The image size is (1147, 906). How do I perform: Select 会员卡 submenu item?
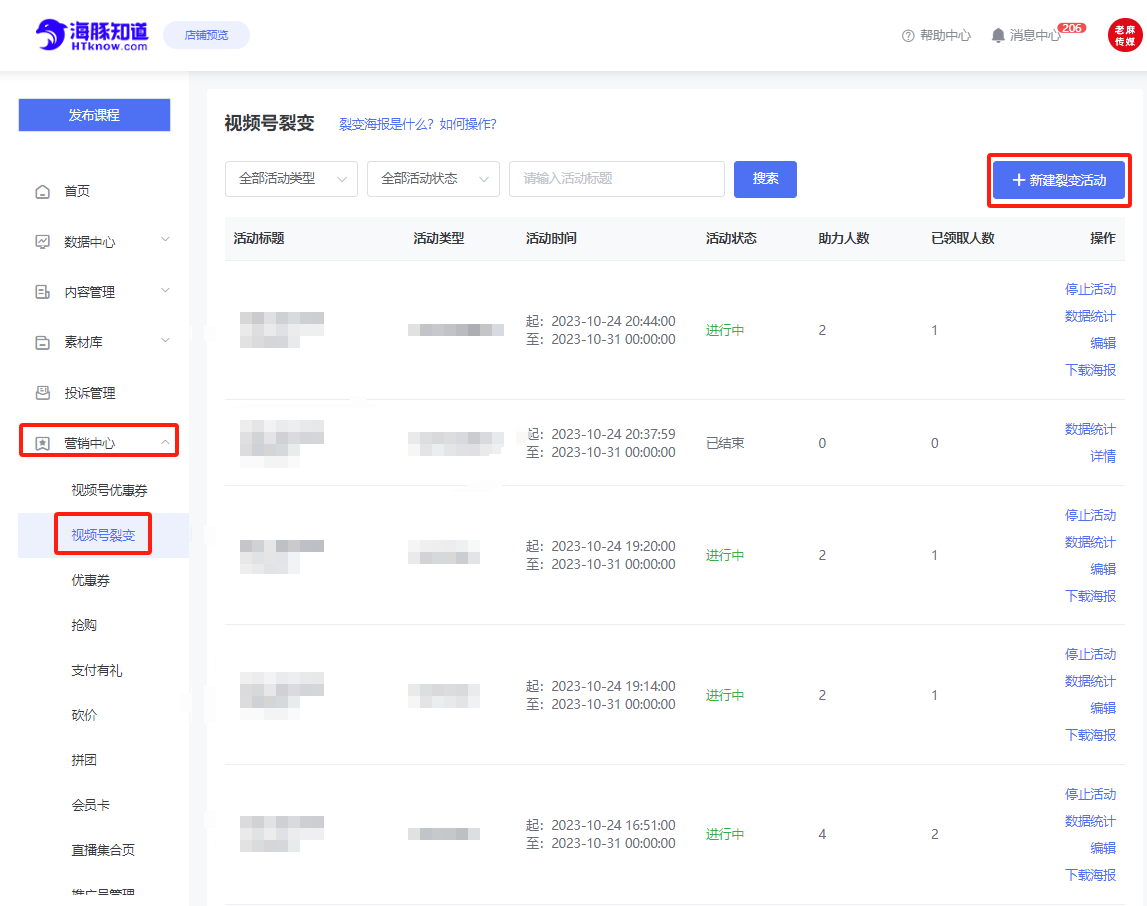(x=91, y=805)
